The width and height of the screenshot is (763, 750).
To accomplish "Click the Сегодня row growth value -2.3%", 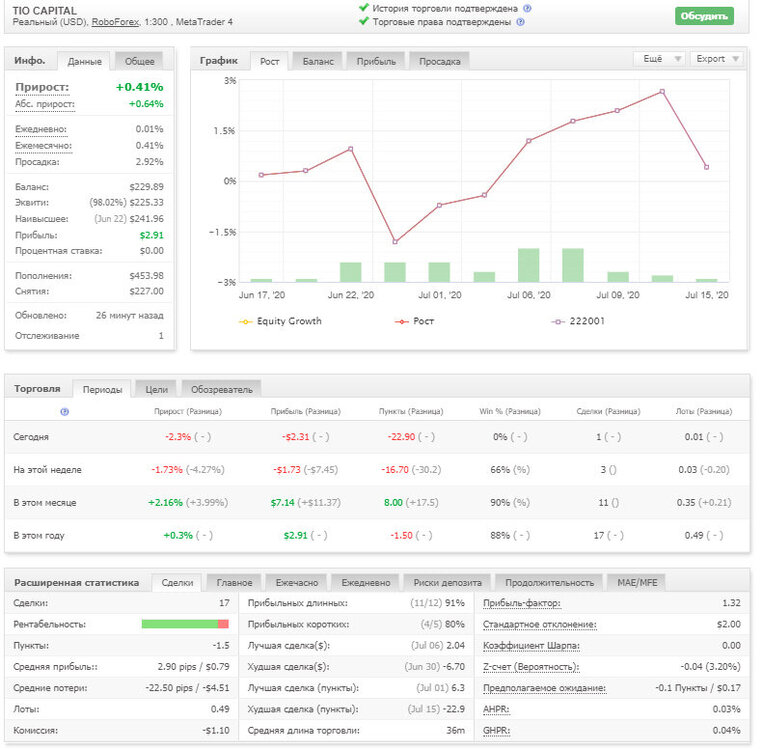I will point(178,437).
